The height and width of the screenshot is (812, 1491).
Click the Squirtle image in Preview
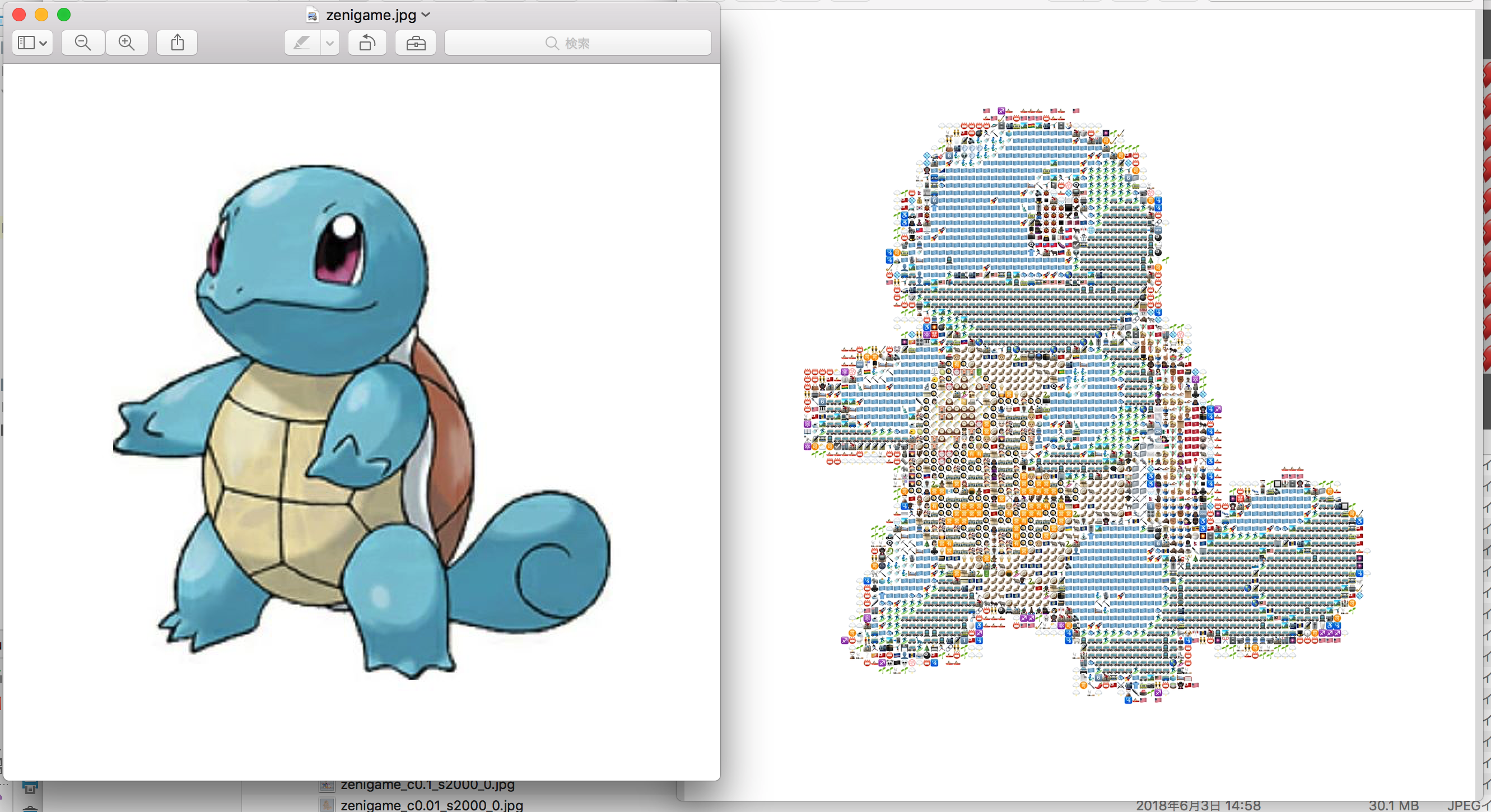click(362, 421)
